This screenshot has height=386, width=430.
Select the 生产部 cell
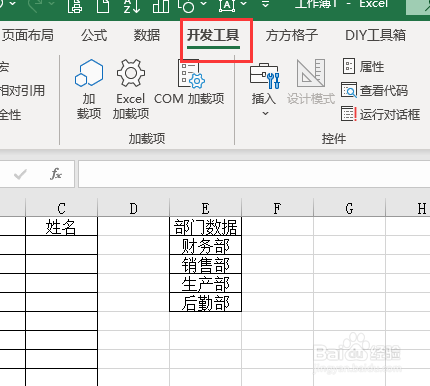205,284
